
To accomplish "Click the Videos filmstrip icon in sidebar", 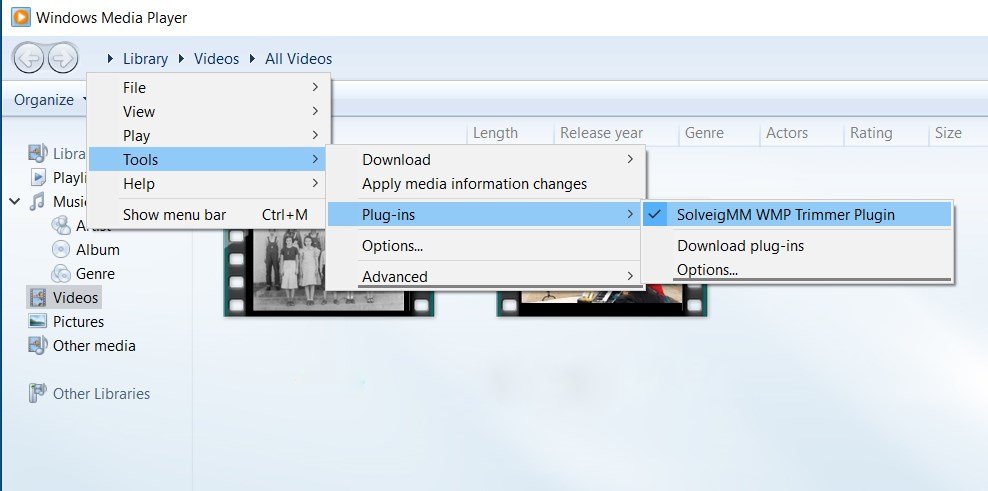I will pyautogui.click(x=38, y=297).
